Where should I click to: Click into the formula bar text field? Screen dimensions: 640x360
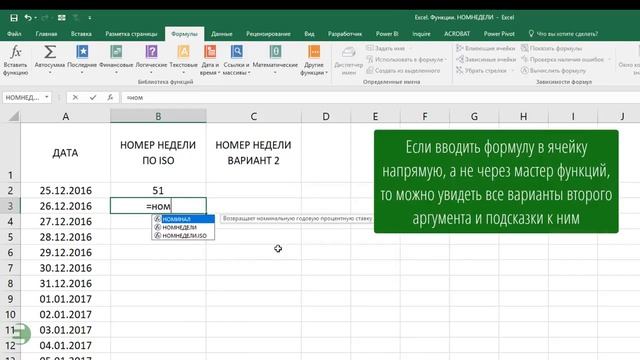pyautogui.click(x=380, y=98)
